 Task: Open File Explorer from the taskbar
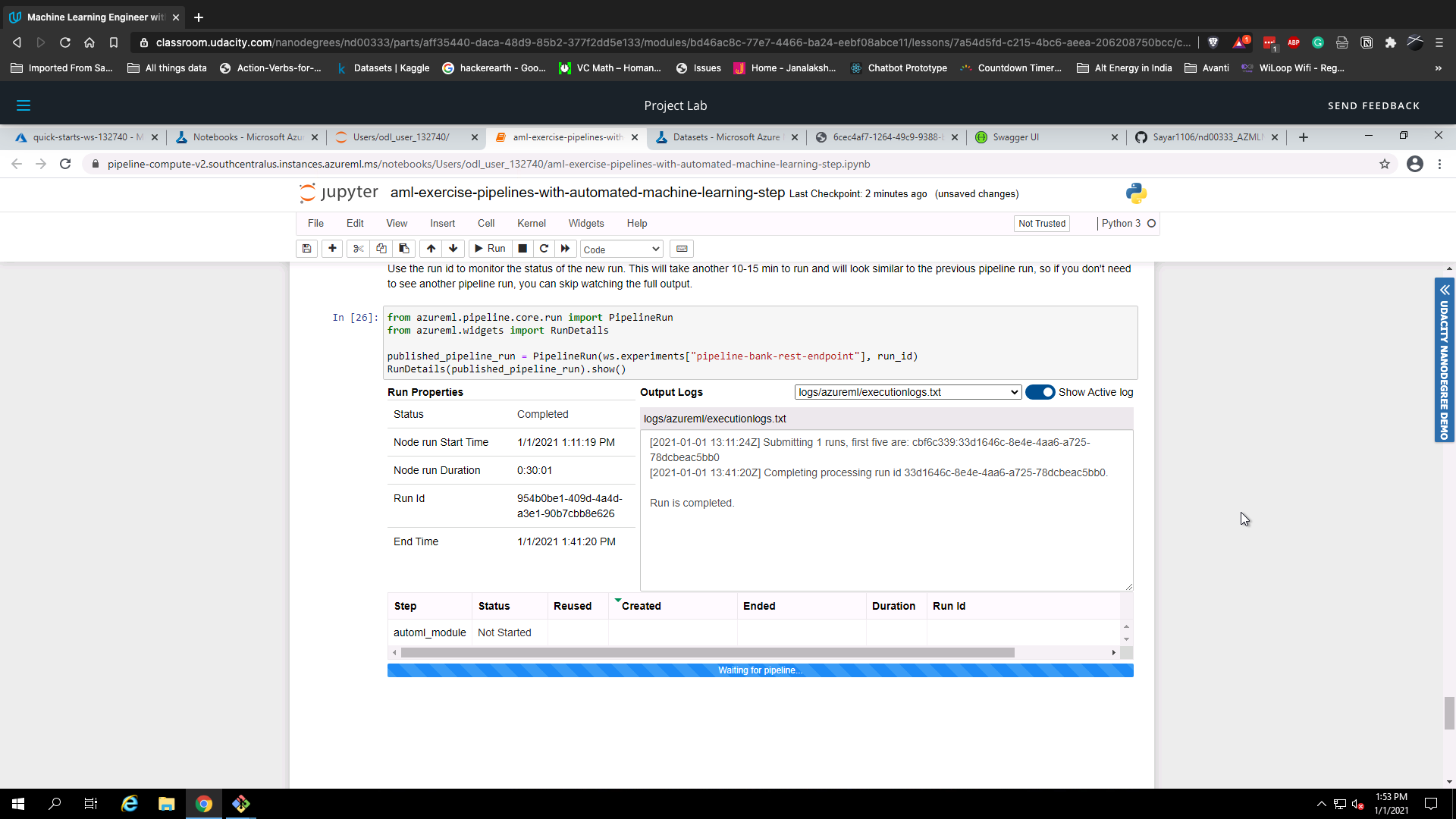pyautogui.click(x=166, y=804)
